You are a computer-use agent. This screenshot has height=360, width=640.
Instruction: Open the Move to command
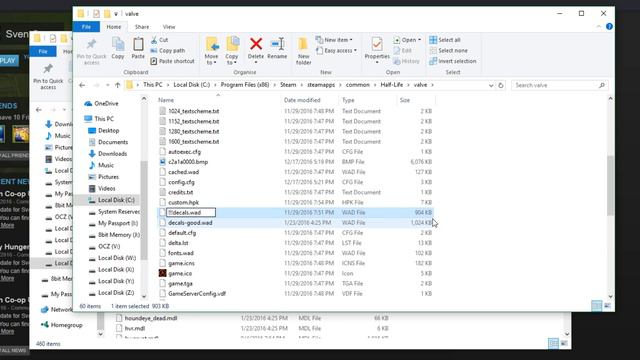[211, 51]
